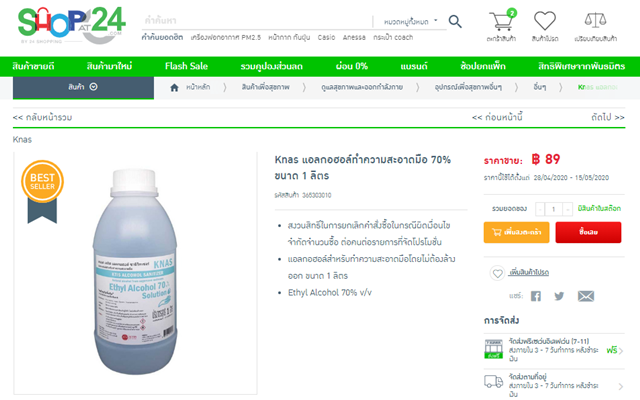Click the orange add to cart button
This screenshot has width=640, height=400.
tap(516, 232)
